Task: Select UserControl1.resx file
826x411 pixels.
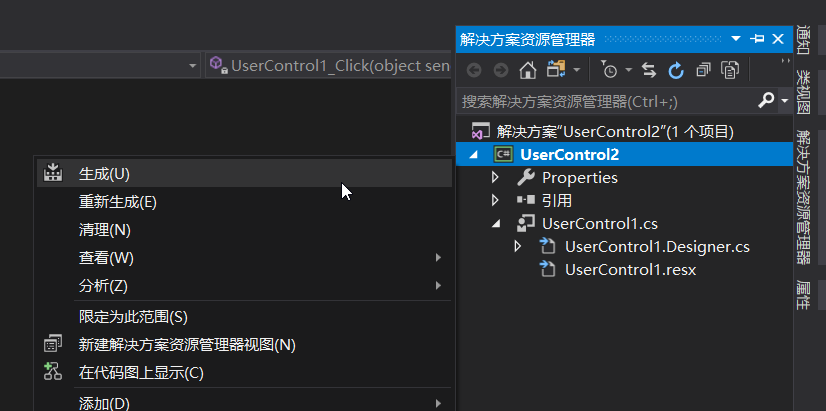Action: (x=630, y=270)
